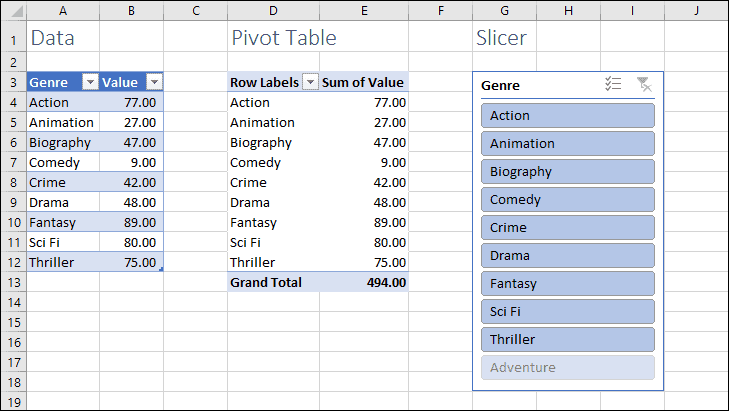Image resolution: width=729 pixels, height=411 pixels.
Task: Toggle the Action slicer item
Action: [x=568, y=115]
